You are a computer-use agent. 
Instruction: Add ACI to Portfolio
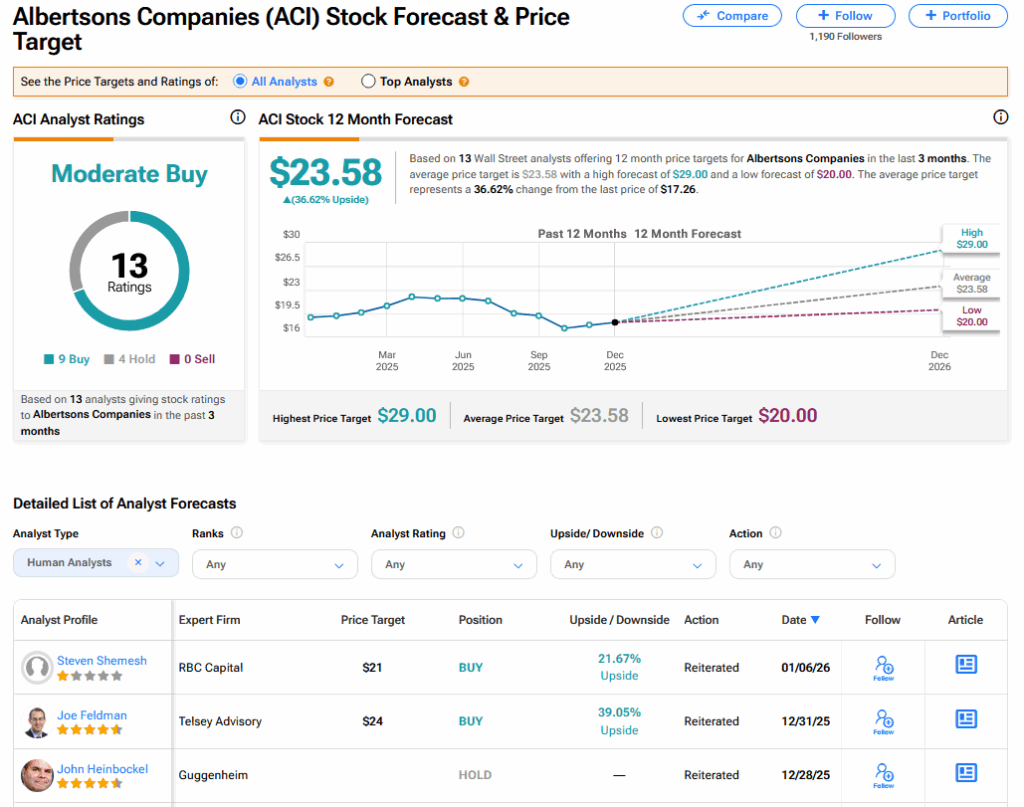click(957, 16)
